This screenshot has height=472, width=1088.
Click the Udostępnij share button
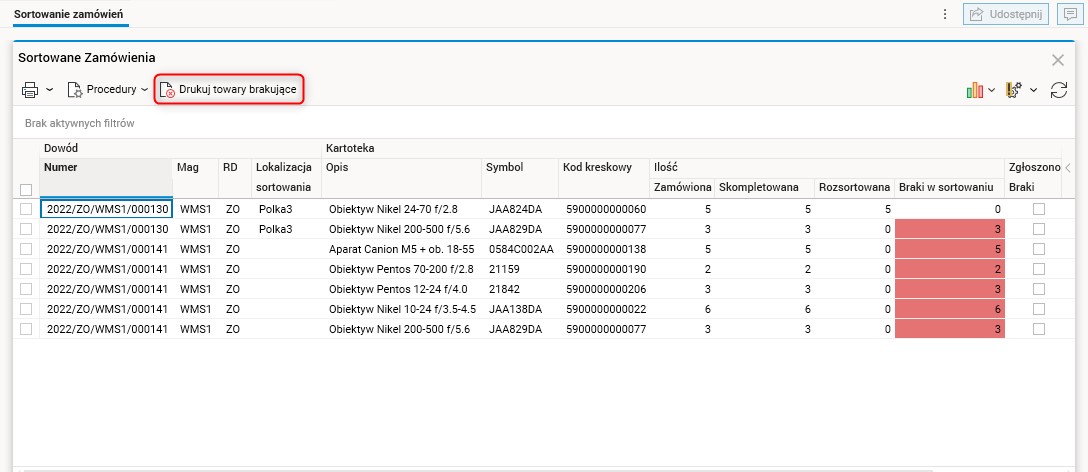pos(1006,14)
